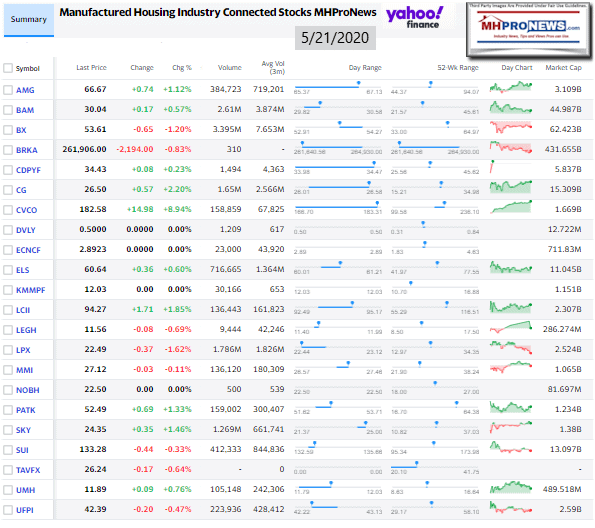
Task: Open the NOBH ticker link
Action: point(28,390)
